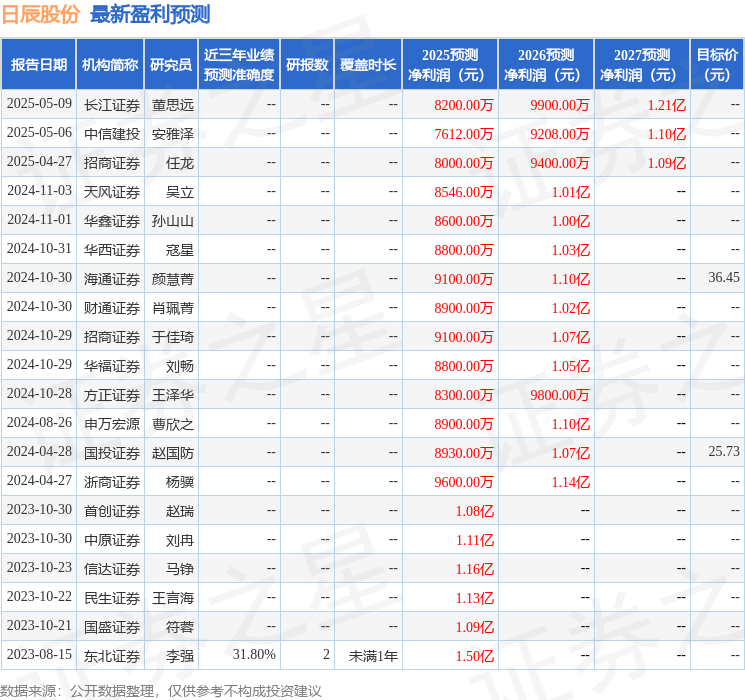The width and height of the screenshot is (745, 700).
Task: Click the 近三年业绩预测准确度 column header
Action: click(x=239, y=65)
